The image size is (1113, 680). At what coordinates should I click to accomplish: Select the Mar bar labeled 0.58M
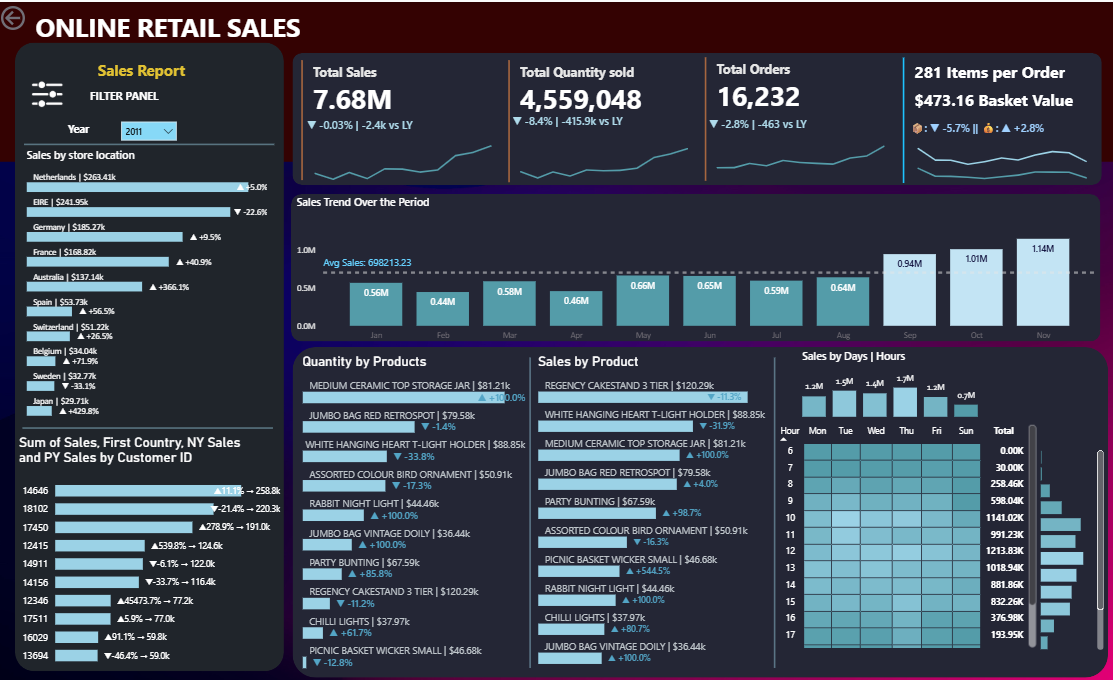coord(510,304)
